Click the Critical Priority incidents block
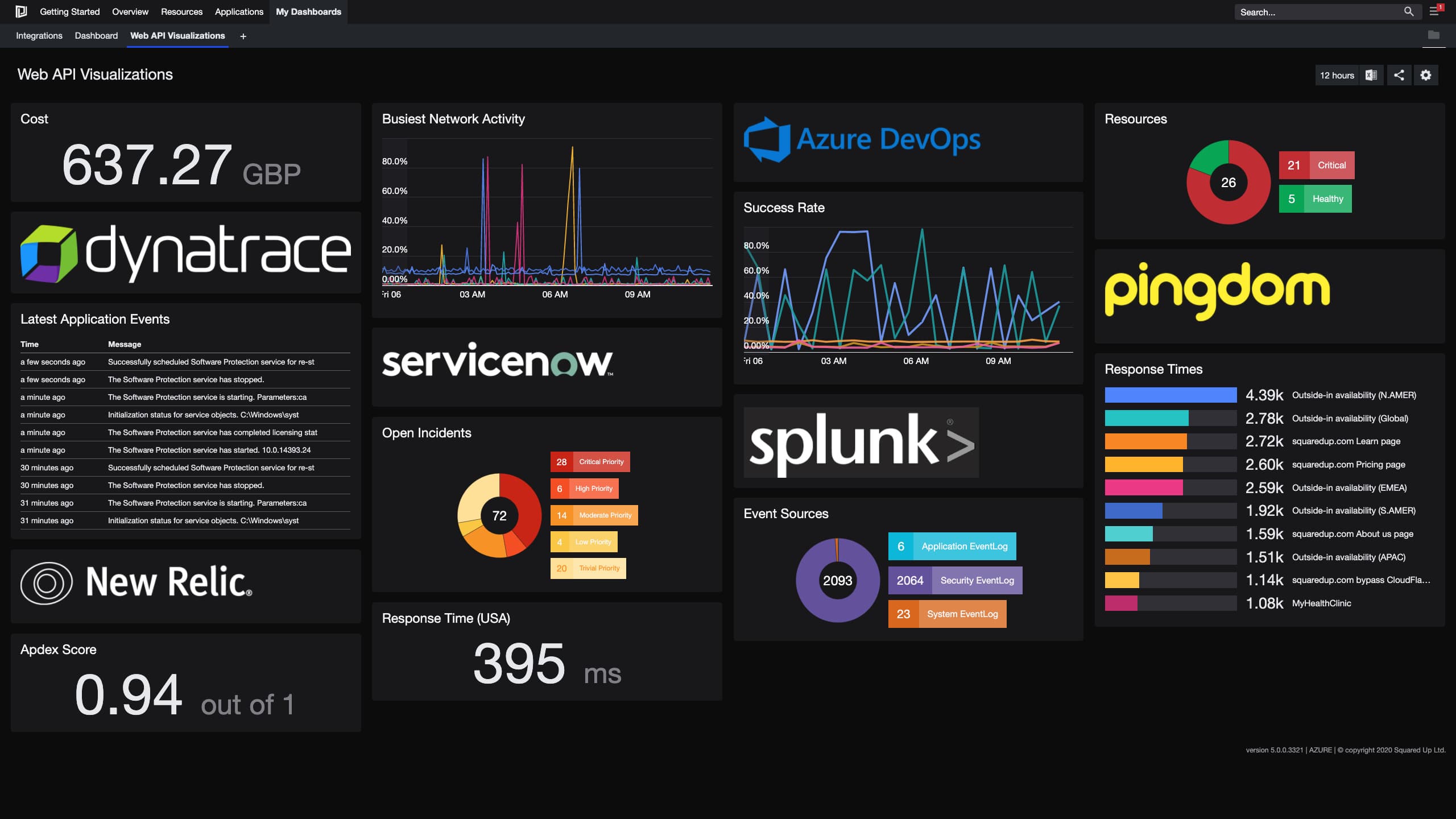Viewport: 1456px width, 819px height. pos(590,462)
